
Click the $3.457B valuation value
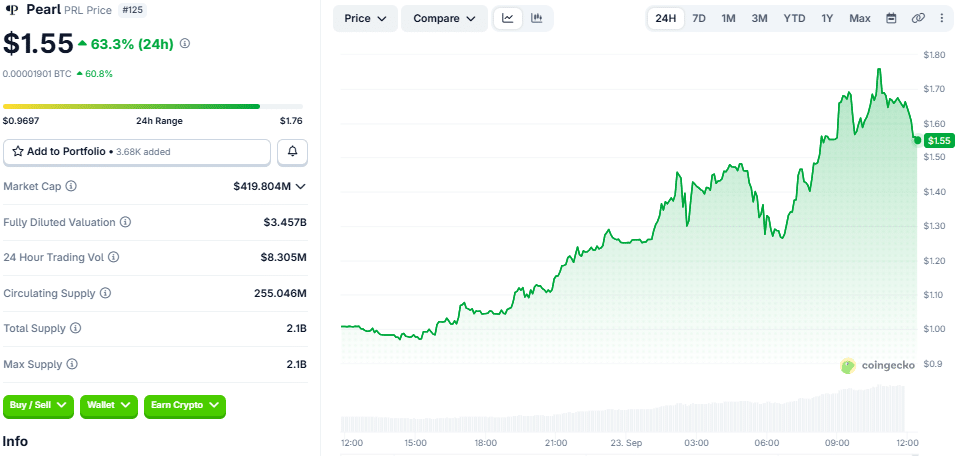(285, 222)
